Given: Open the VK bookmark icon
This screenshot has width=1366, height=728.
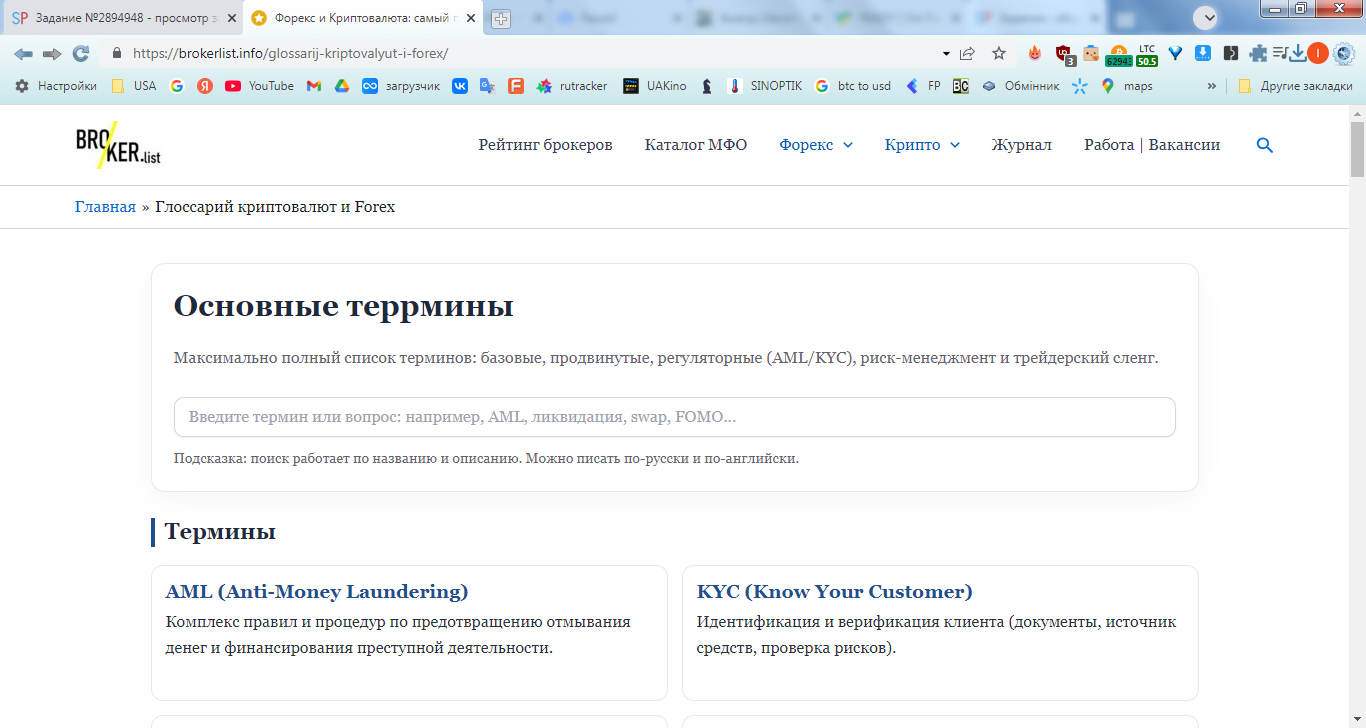Looking at the screenshot, I should click(x=460, y=86).
